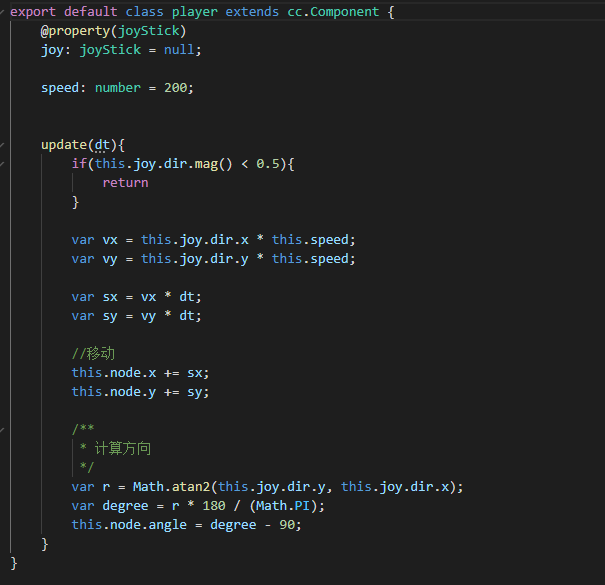Click "Component" in cc.Component
This screenshot has height=585, width=605.
click(345, 12)
